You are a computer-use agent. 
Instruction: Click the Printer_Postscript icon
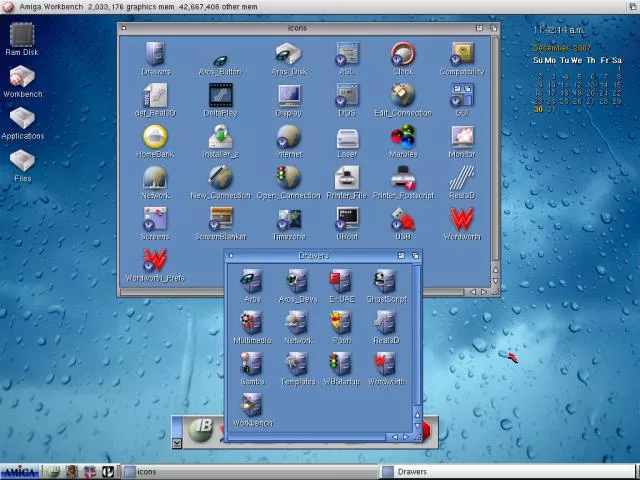402,180
